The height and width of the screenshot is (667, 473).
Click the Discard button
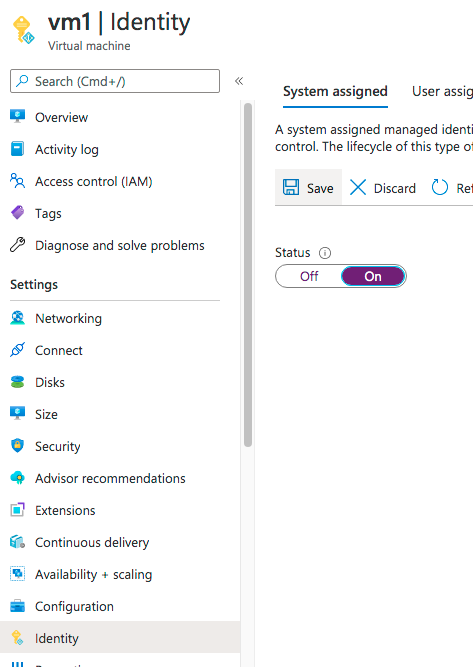pos(382,188)
